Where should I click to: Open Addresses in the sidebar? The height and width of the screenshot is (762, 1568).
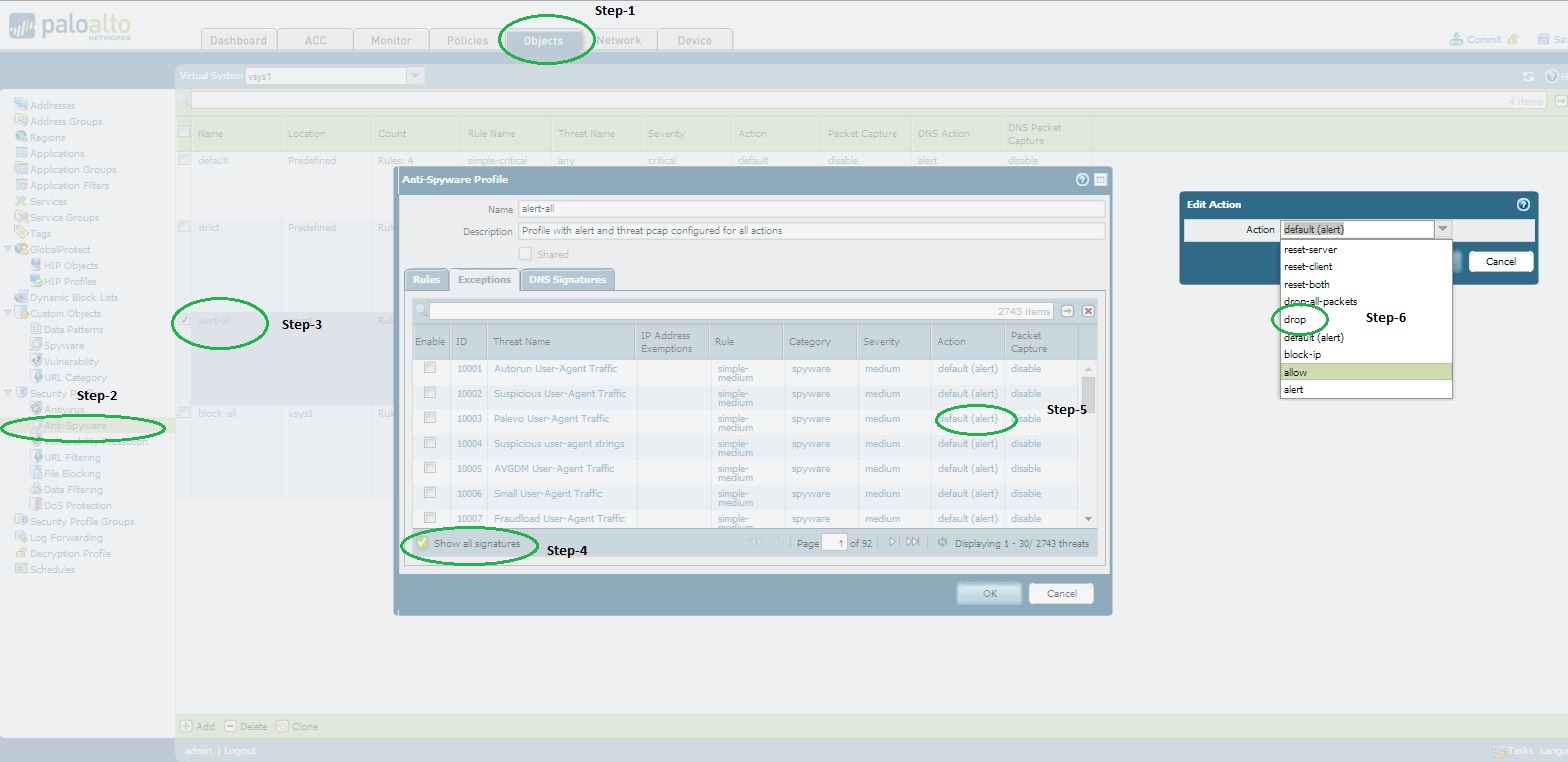tap(52, 105)
